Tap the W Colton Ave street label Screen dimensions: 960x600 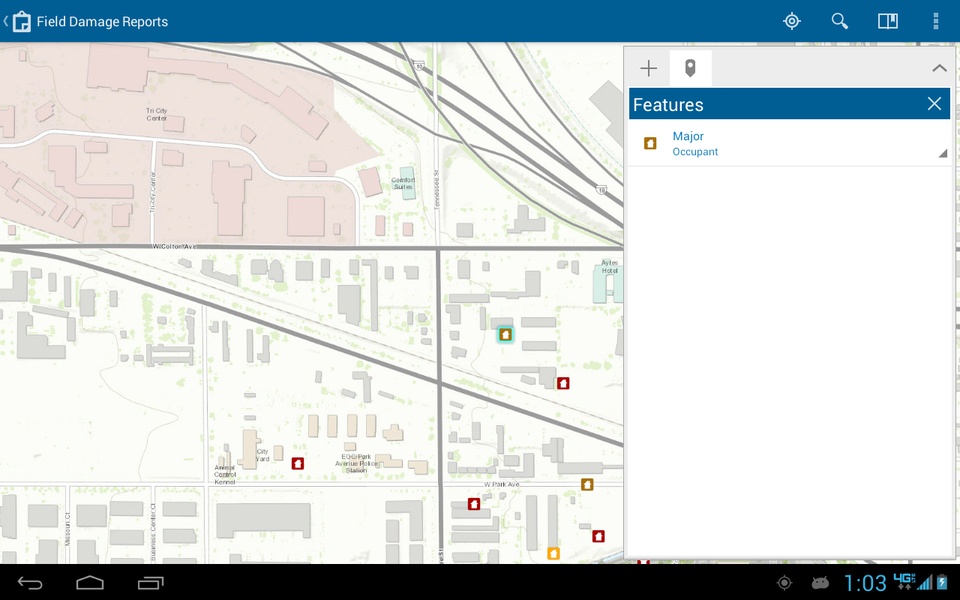(x=174, y=246)
